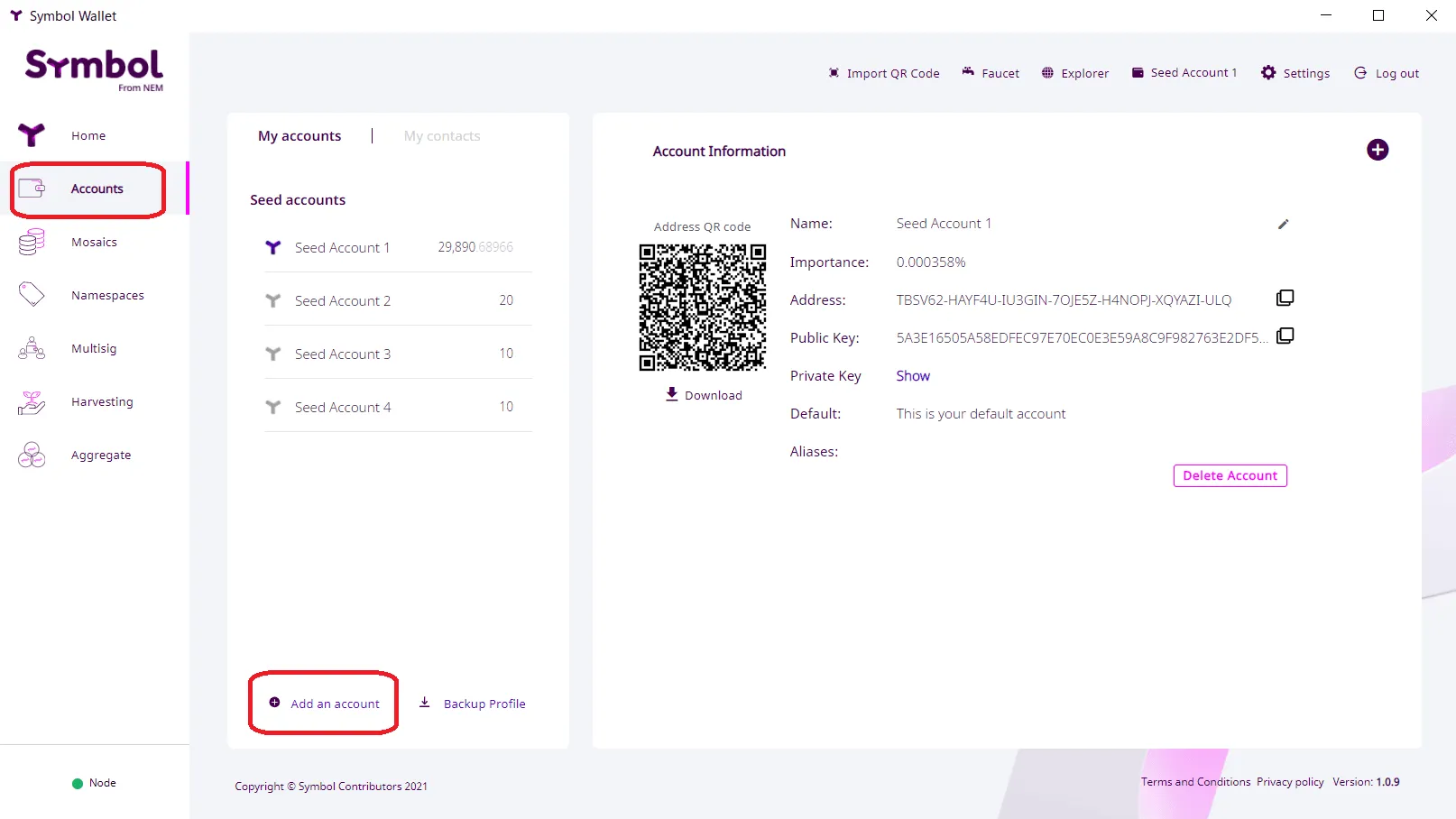This screenshot has height=819, width=1456.
Task: Open Mosaics using its coin-stack sidebar icon
Action: pyautogui.click(x=31, y=242)
